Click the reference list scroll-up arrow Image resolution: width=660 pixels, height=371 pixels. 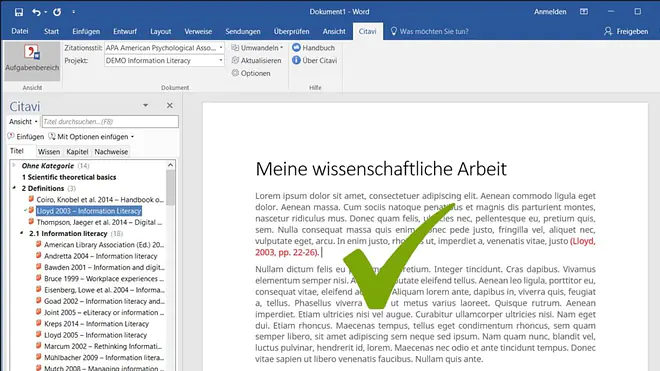point(170,165)
